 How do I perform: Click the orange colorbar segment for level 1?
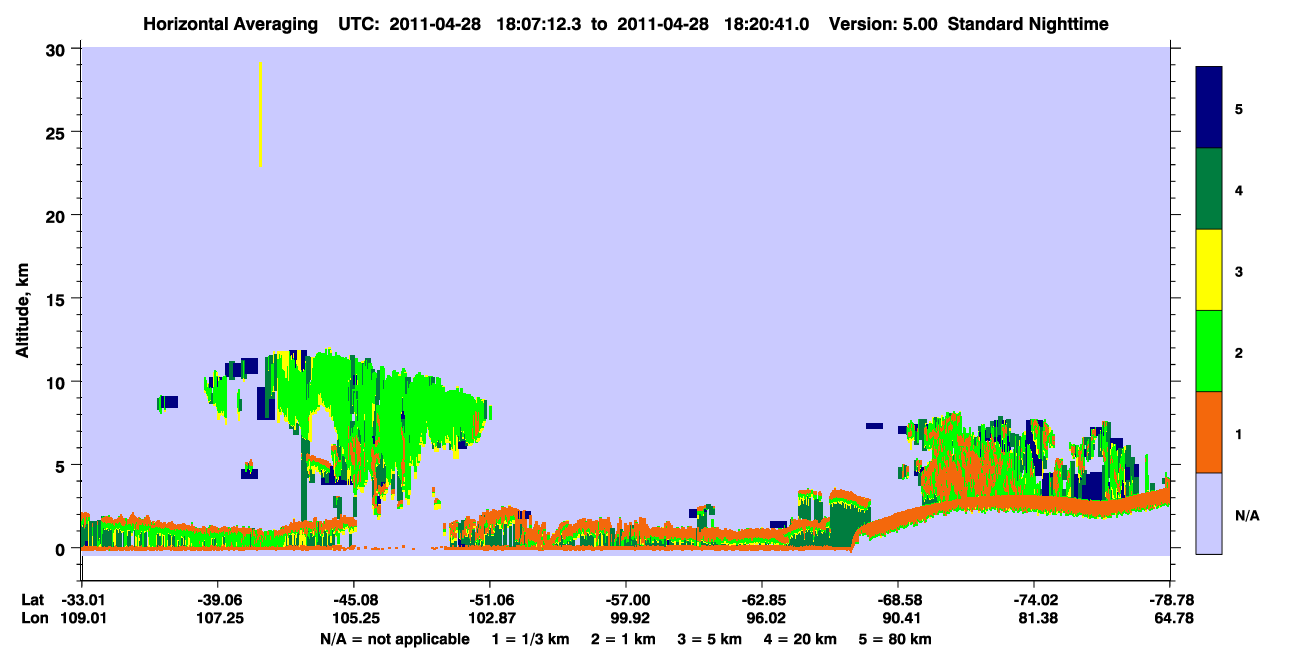tap(1209, 432)
